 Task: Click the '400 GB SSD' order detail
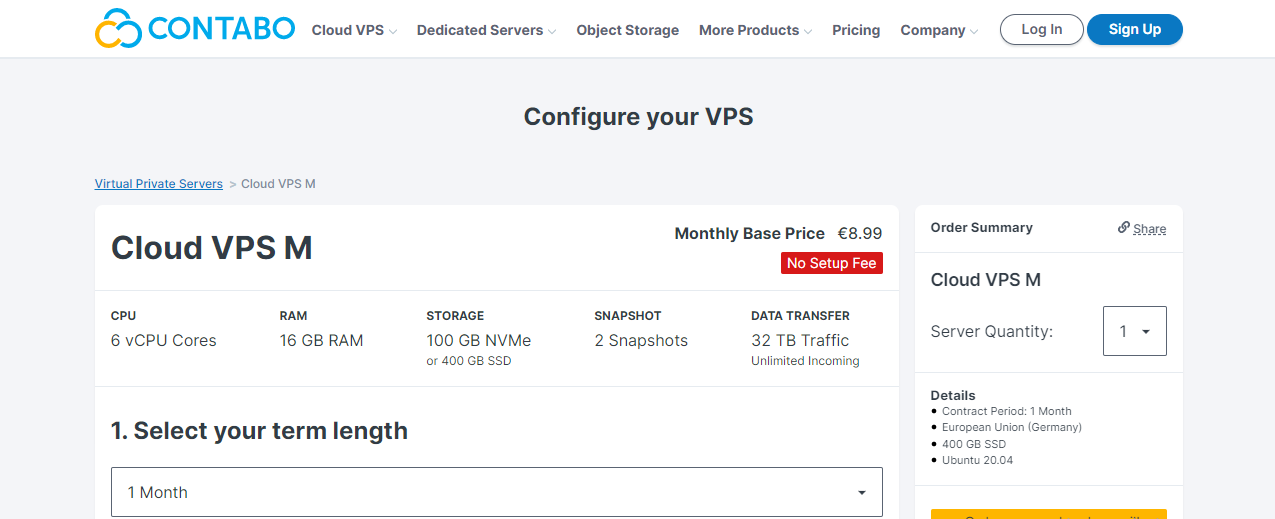974,444
